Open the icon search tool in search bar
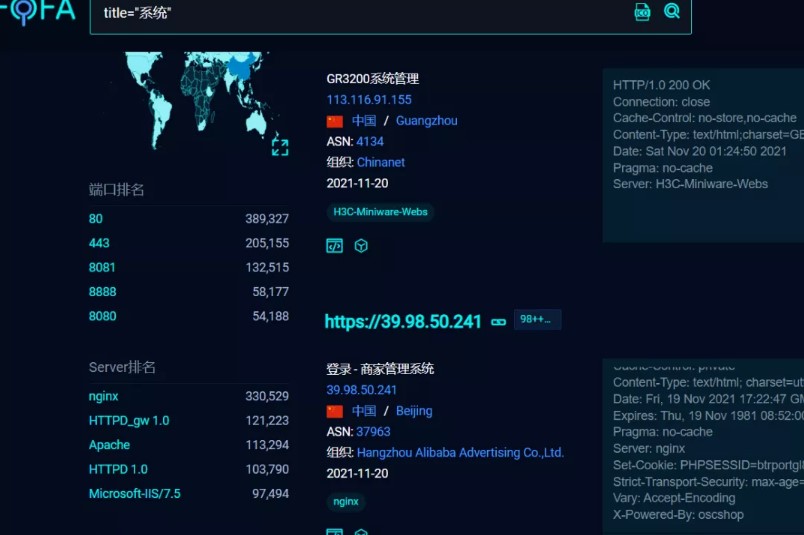Screen dimensions: 804x535 click(x=642, y=11)
